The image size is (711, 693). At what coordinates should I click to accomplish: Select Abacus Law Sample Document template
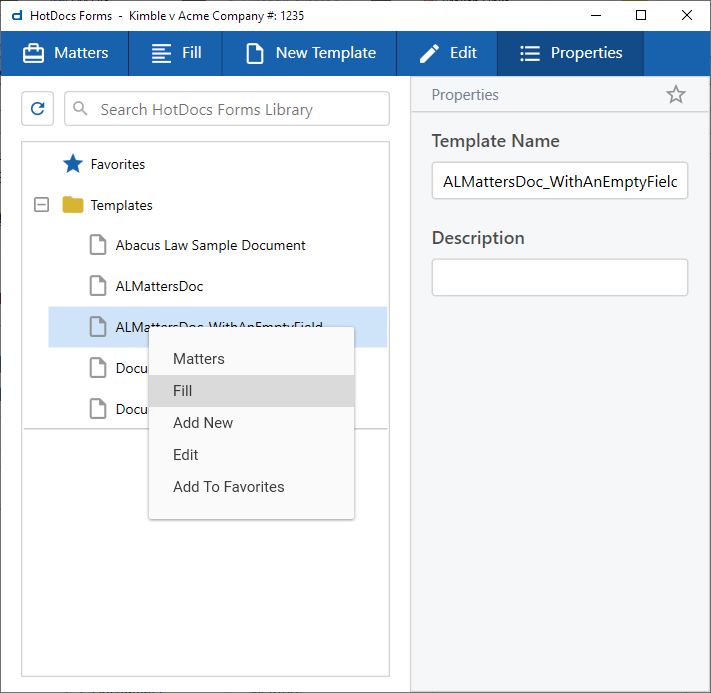point(210,245)
